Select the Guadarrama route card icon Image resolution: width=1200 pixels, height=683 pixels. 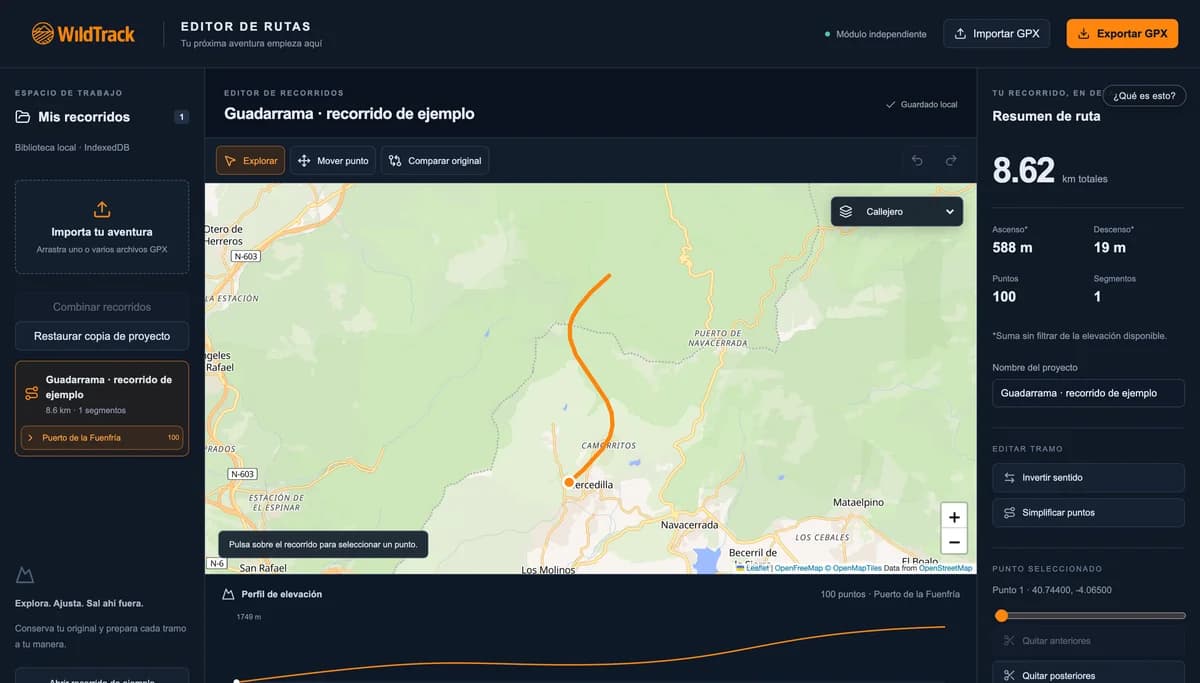coord(31,394)
